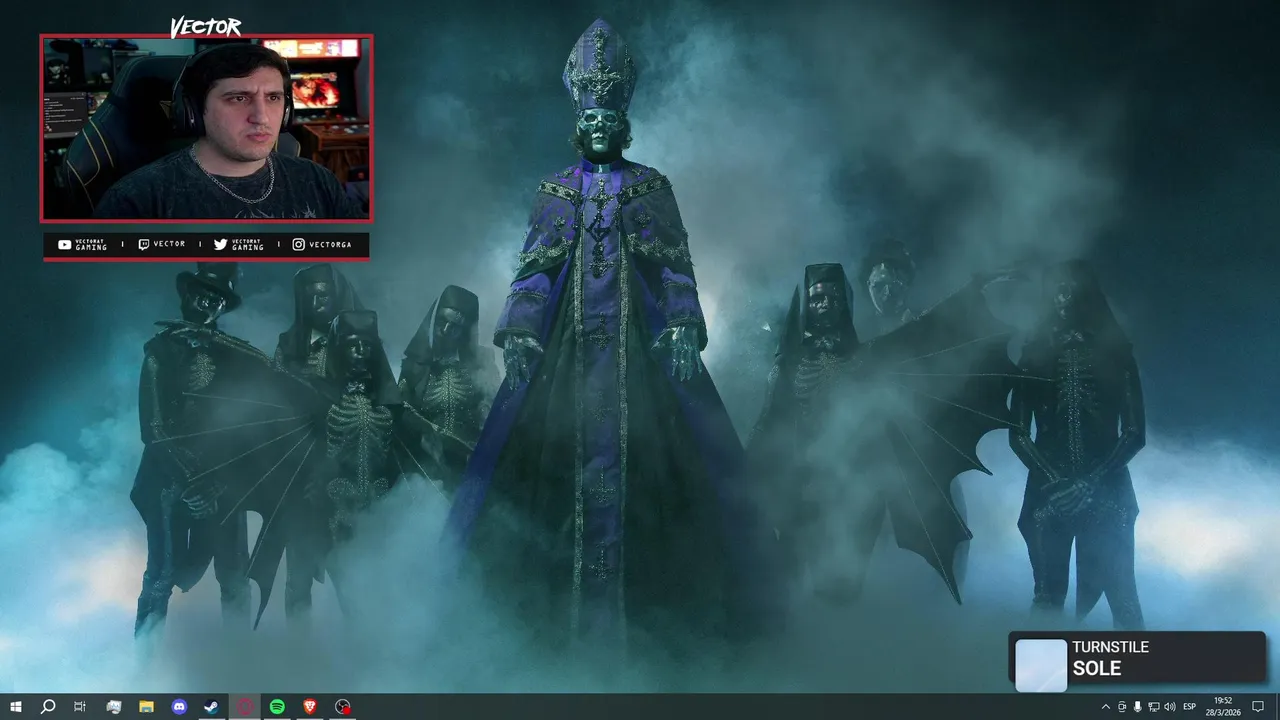The height and width of the screenshot is (720, 1280).
Task: Click the Twitter VectorAT Gaming label
Action: [x=239, y=244]
